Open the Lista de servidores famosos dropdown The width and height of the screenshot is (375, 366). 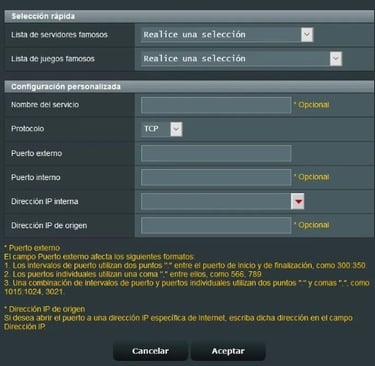[x=227, y=35]
